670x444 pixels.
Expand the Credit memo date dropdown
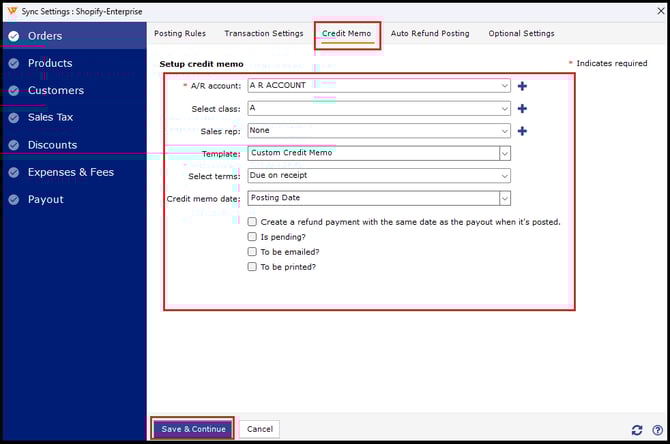click(x=504, y=198)
